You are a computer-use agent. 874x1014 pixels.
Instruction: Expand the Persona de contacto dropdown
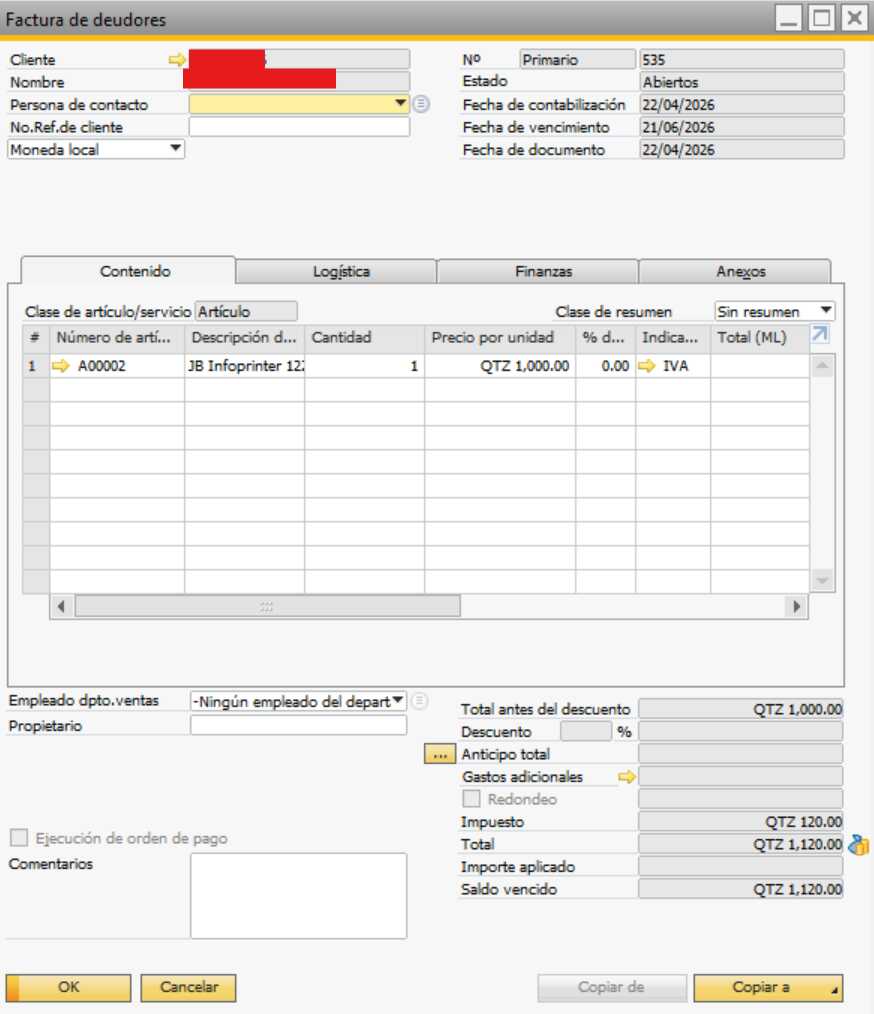pos(401,104)
